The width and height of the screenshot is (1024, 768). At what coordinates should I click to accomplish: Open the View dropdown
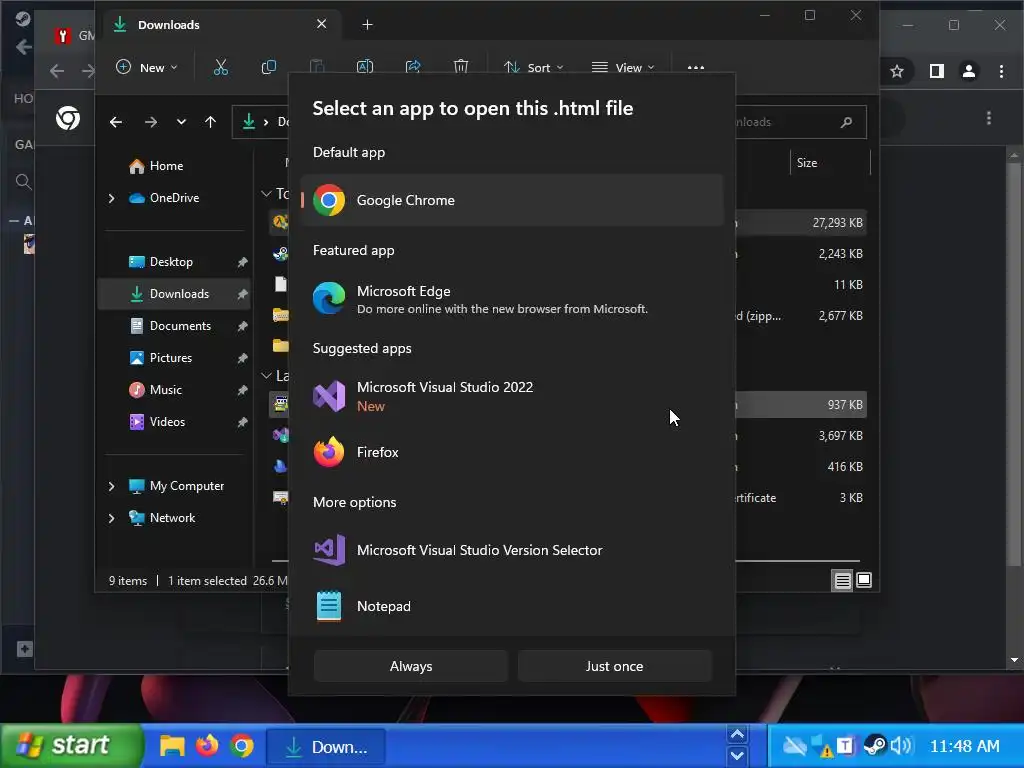622,67
